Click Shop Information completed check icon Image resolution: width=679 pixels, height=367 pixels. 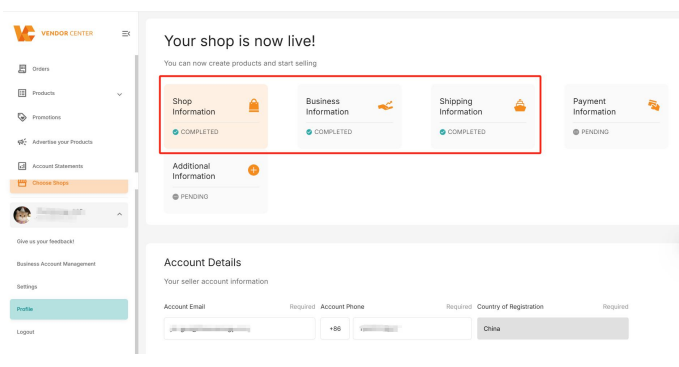(175, 132)
